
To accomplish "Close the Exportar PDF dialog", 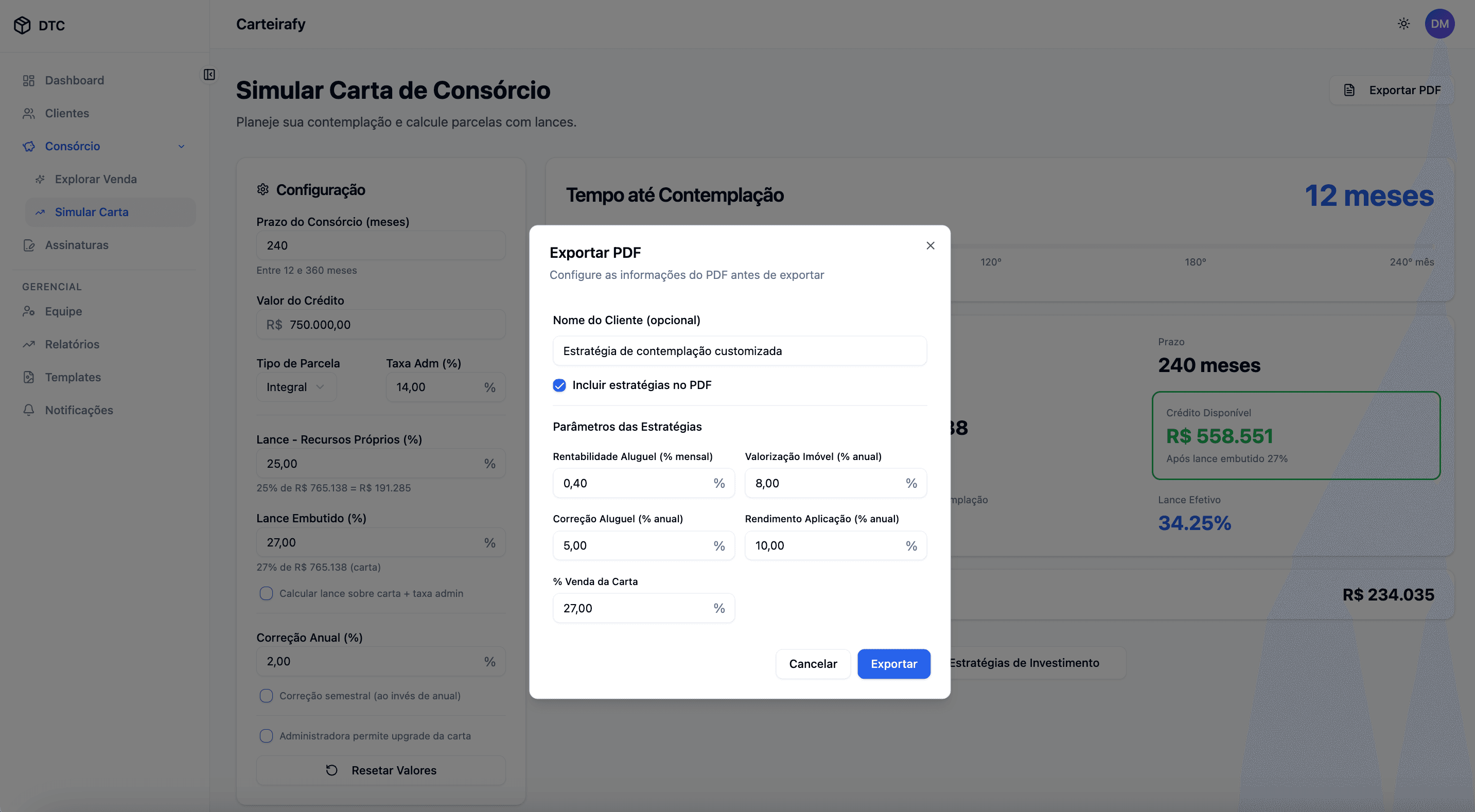I will coord(930,245).
